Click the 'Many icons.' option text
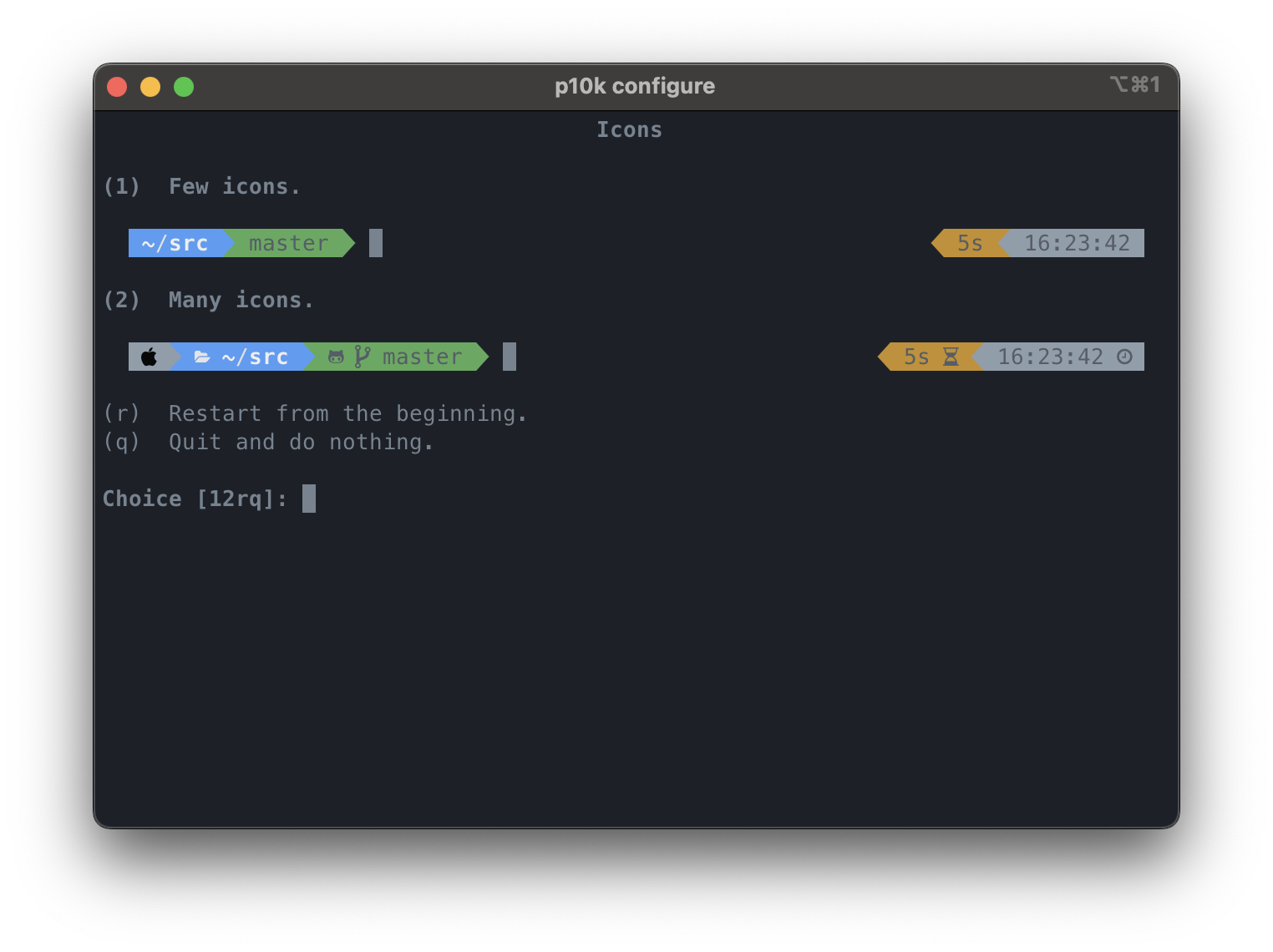Image resolution: width=1273 pixels, height=952 pixels. [x=241, y=300]
